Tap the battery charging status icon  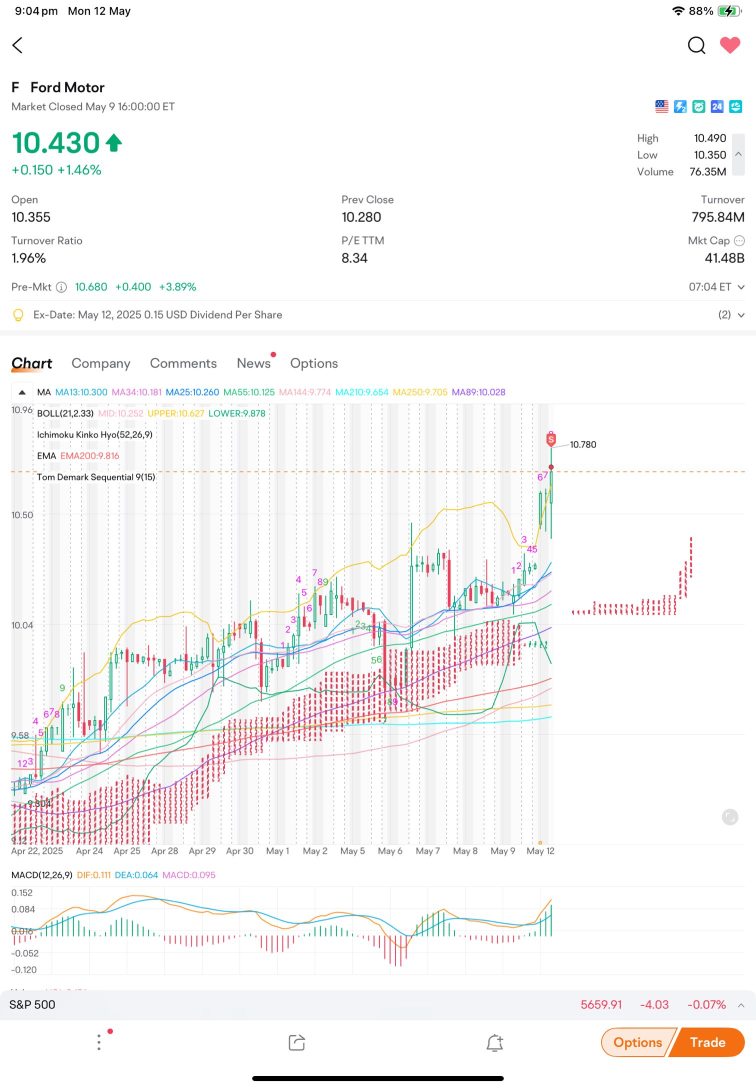pyautogui.click(x=730, y=11)
